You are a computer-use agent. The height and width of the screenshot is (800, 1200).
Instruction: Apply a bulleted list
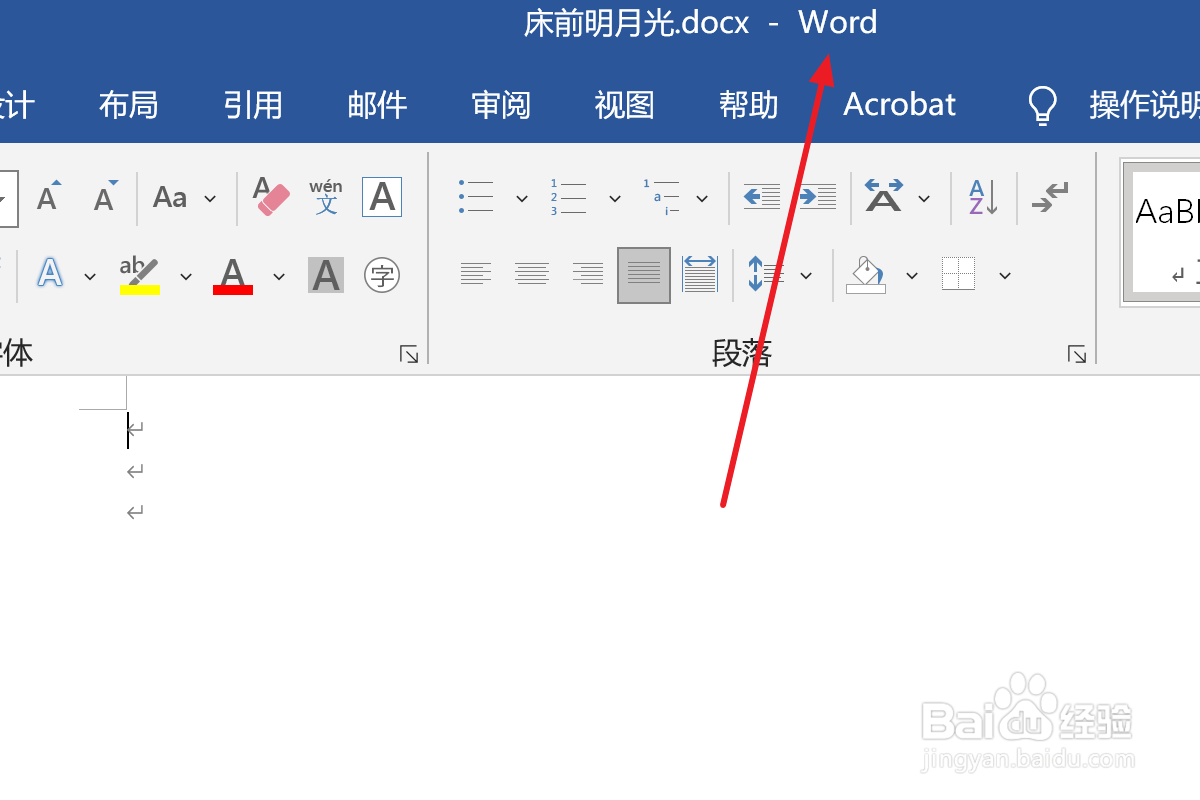click(476, 197)
